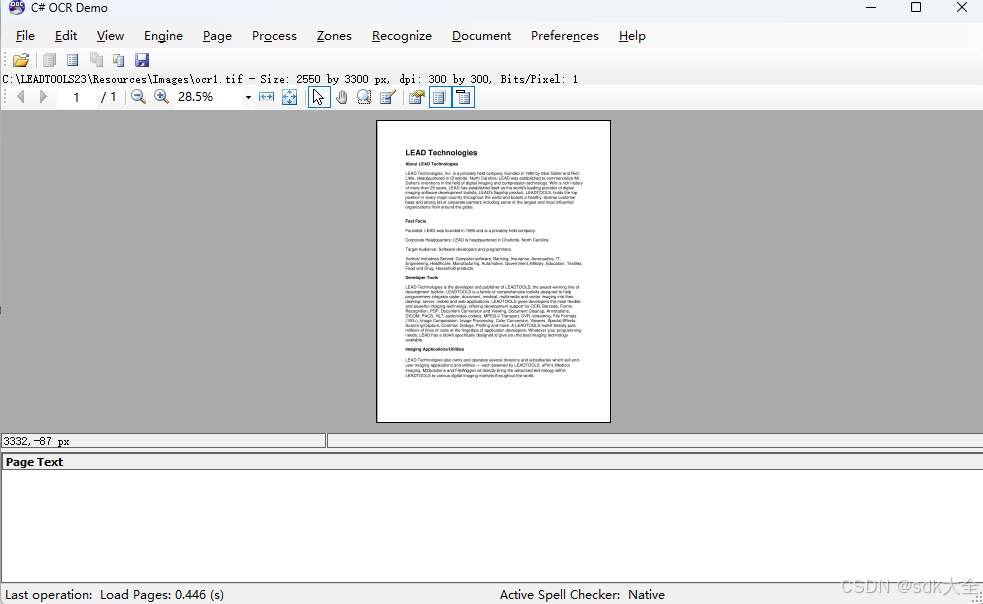Click the Active Spell Checker Native status
This screenshot has height=604, width=983.
click(x=582, y=595)
